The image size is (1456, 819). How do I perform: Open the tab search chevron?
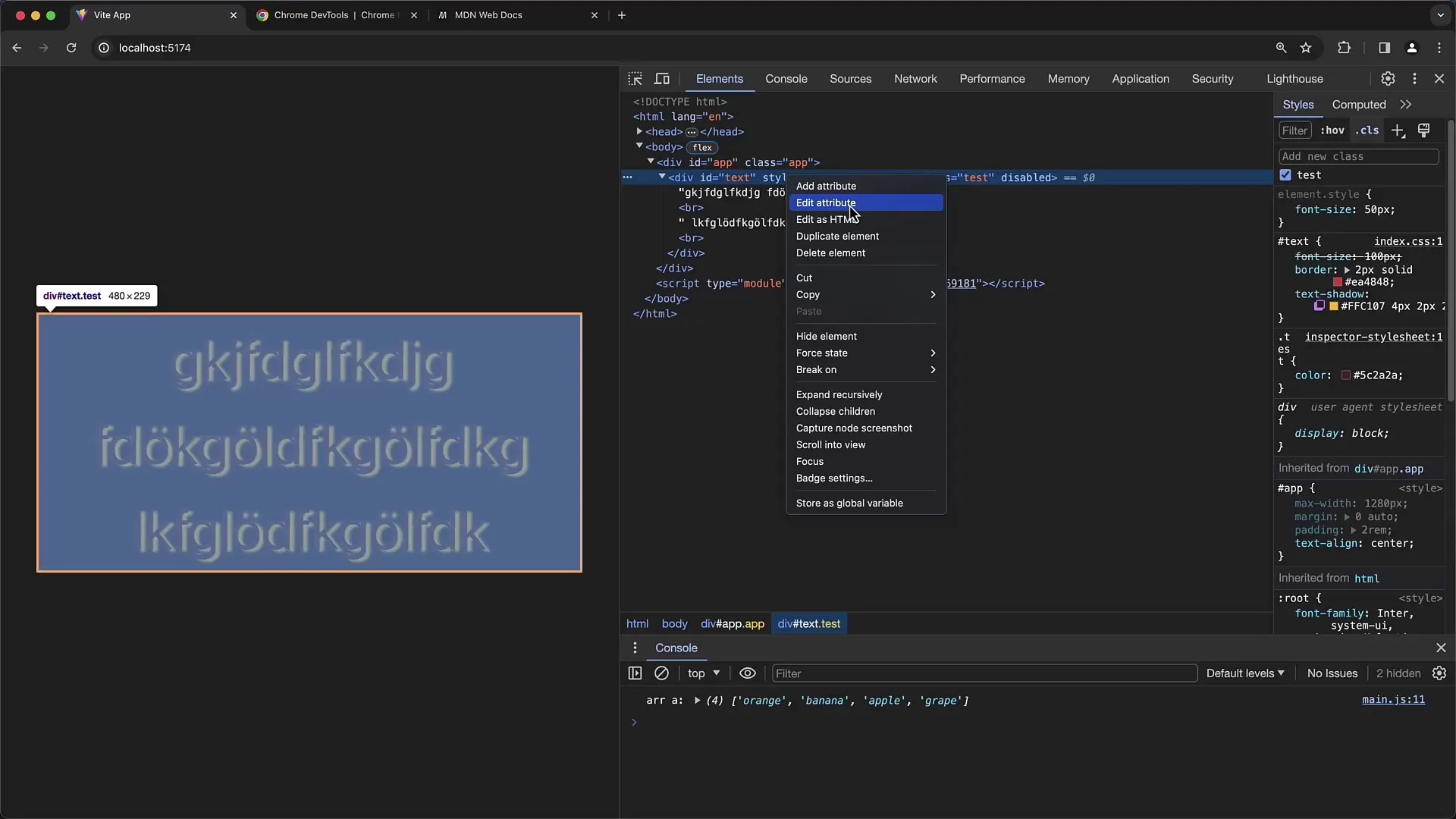(x=1440, y=15)
